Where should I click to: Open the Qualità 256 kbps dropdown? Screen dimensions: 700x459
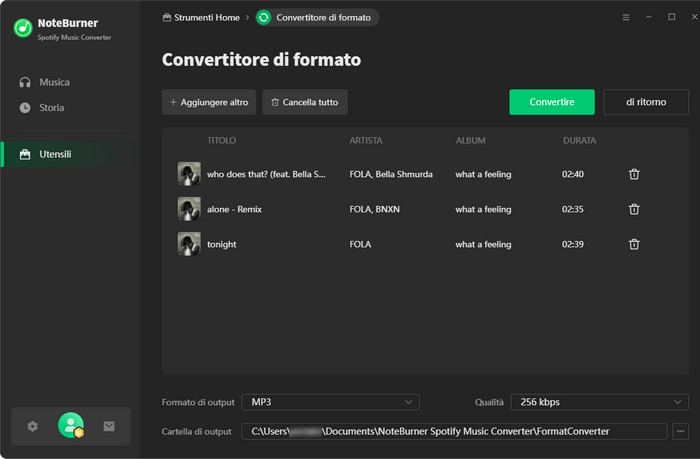600,402
